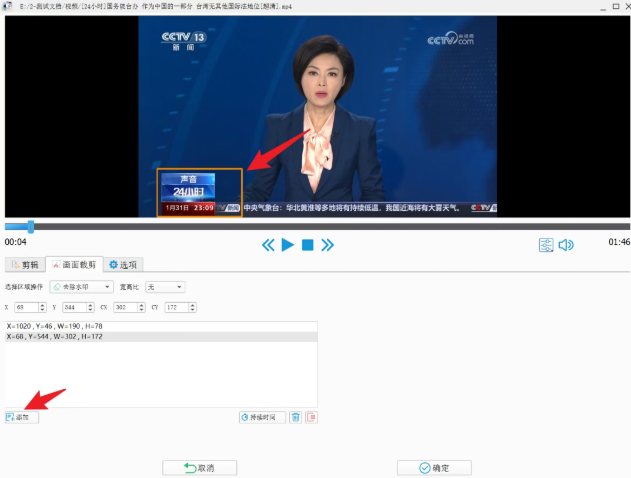Click the 取消 cancel button
The width and height of the screenshot is (631, 478).
pos(198,467)
